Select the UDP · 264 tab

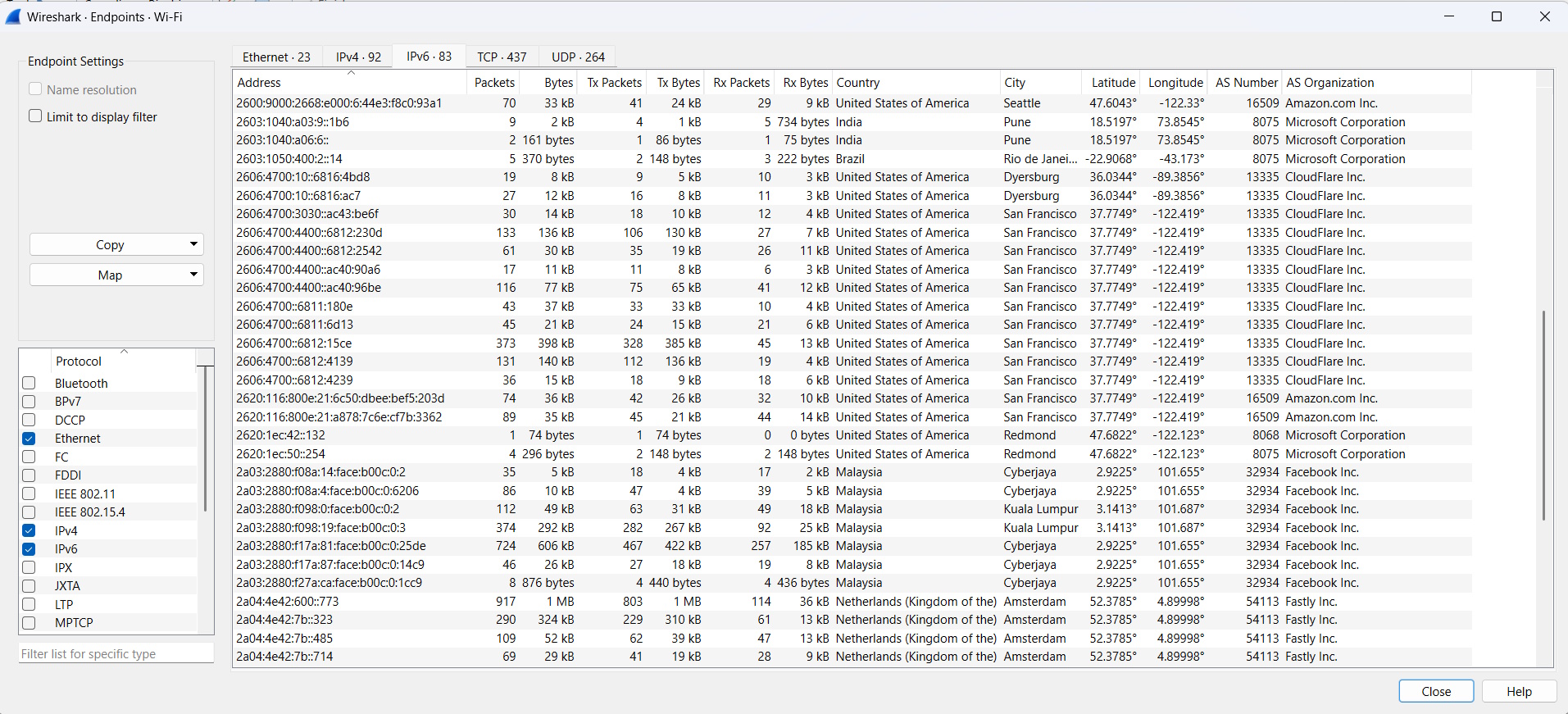[x=578, y=57]
